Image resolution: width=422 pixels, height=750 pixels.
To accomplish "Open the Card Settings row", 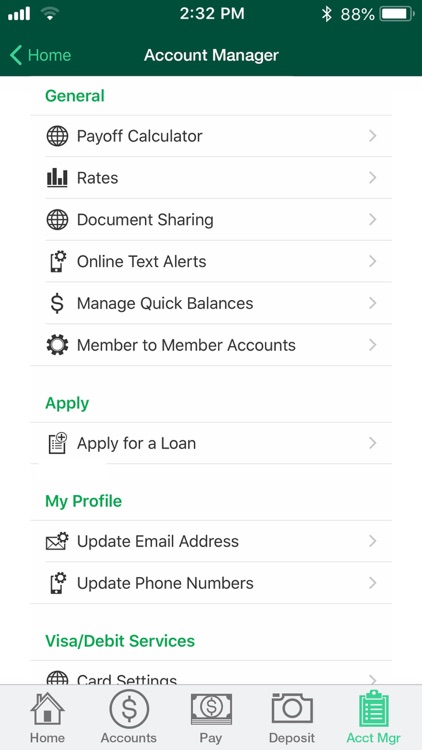I will (211, 675).
